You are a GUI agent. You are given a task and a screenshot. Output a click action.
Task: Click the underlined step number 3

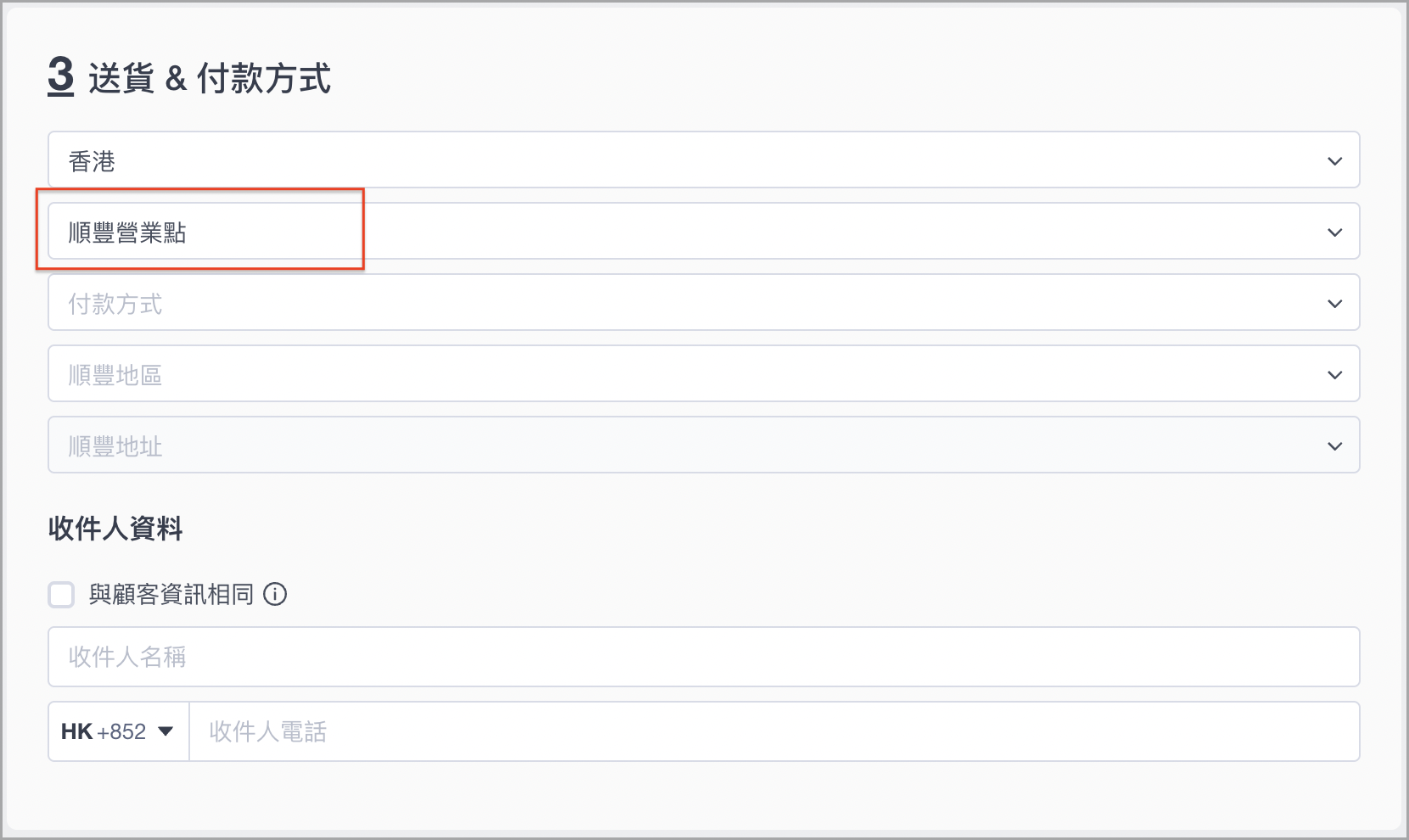pyautogui.click(x=61, y=76)
